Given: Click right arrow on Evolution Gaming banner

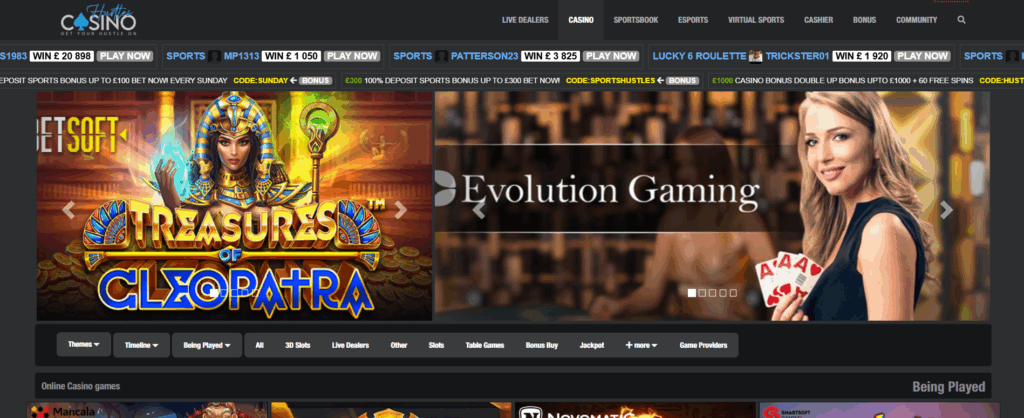Looking at the screenshot, I should (946, 210).
